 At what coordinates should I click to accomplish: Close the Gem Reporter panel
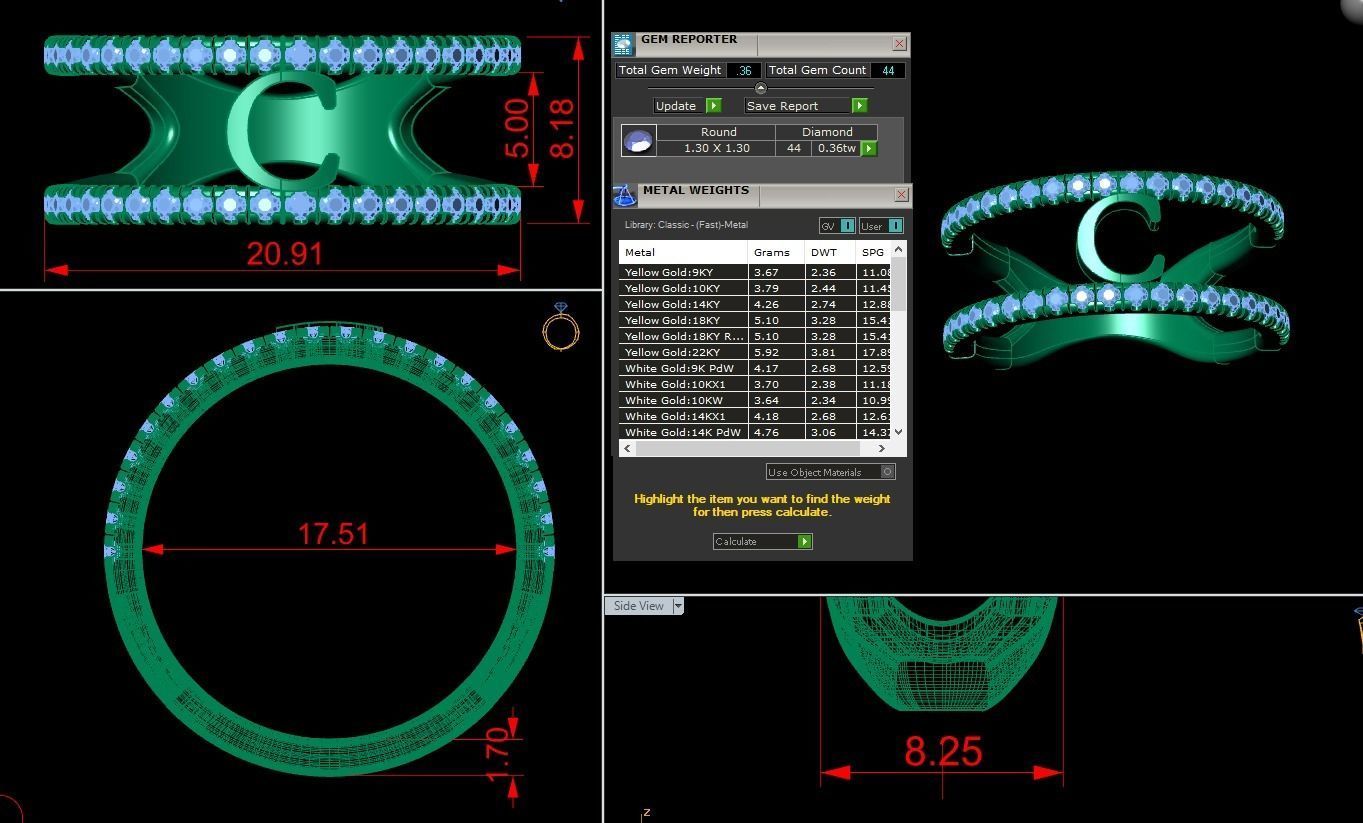899,44
